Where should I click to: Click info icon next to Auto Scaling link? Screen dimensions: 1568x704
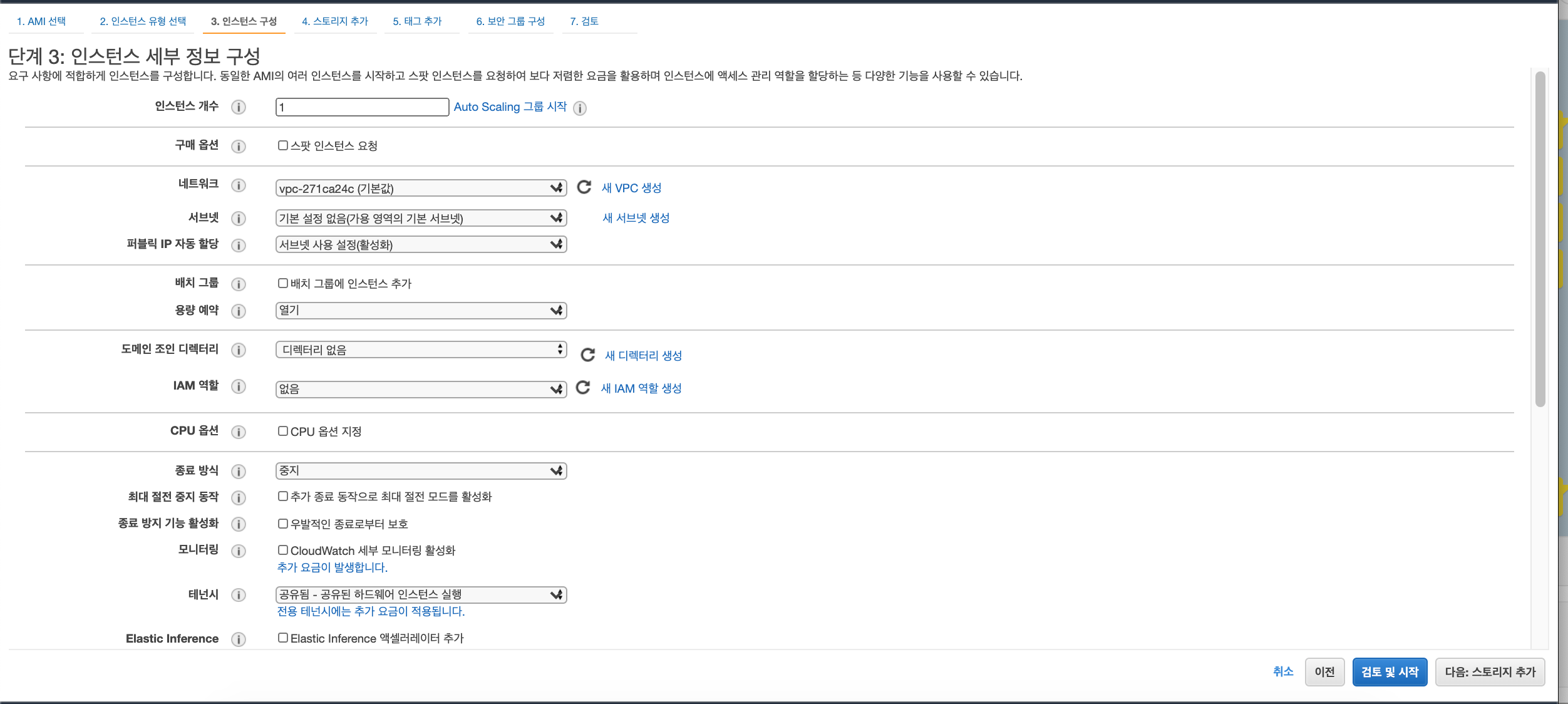tap(580, 108)
